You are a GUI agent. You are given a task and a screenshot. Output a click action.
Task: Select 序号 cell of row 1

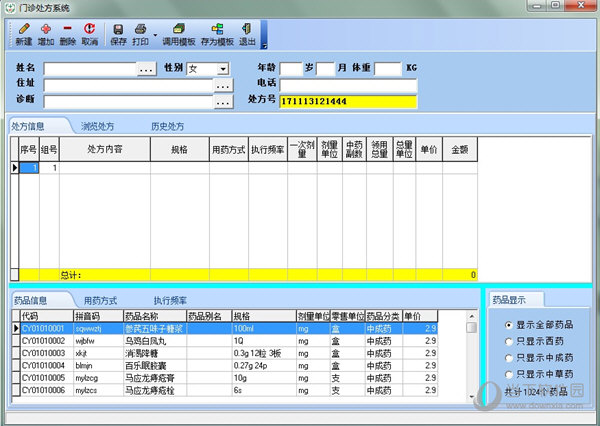[29, 168]
